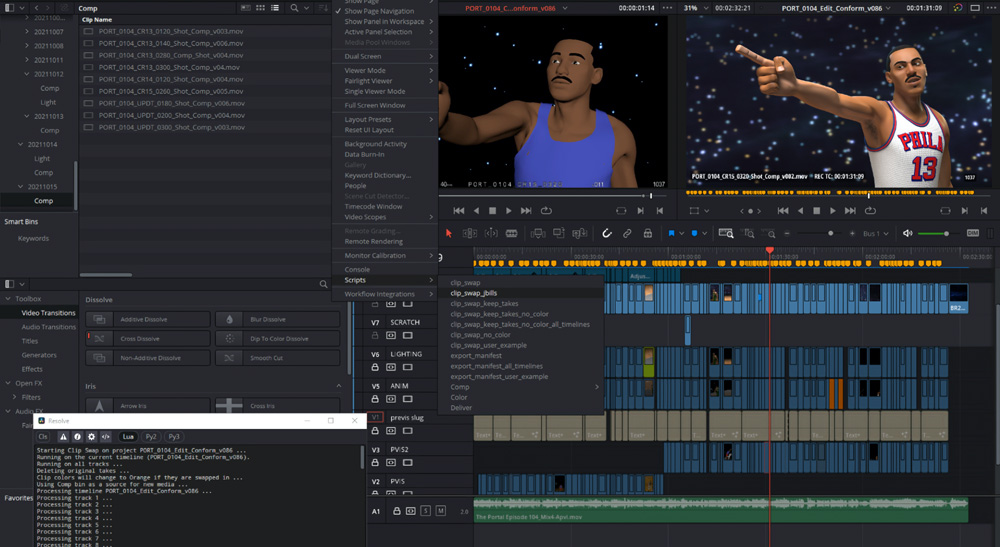This screenshot has height=547, width=1000.
Task: Open Layout Presets submenu
Action: (x=385, y=119)
